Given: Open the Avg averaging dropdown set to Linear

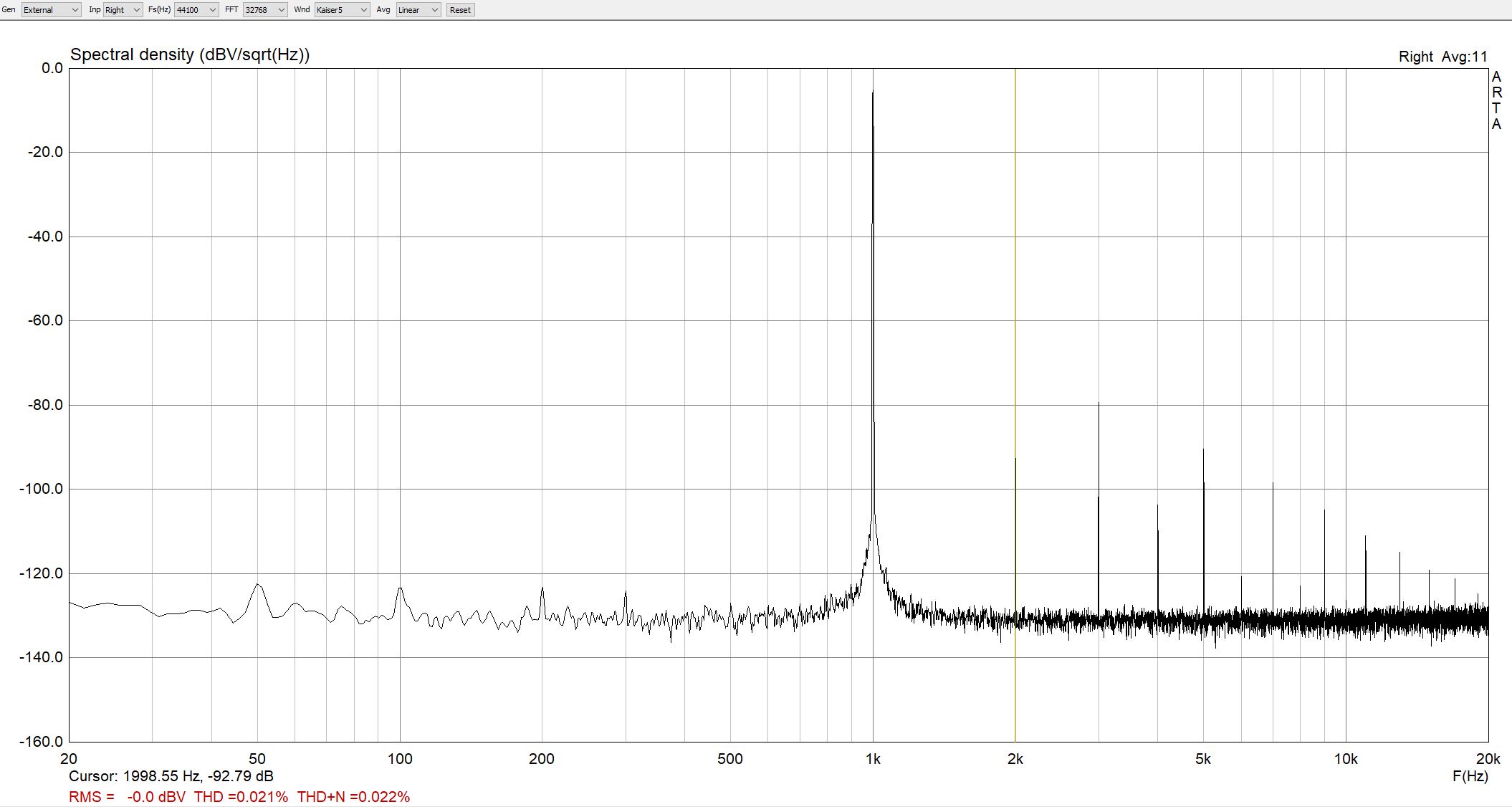Looking at the screenshot, I should (418, 10).
